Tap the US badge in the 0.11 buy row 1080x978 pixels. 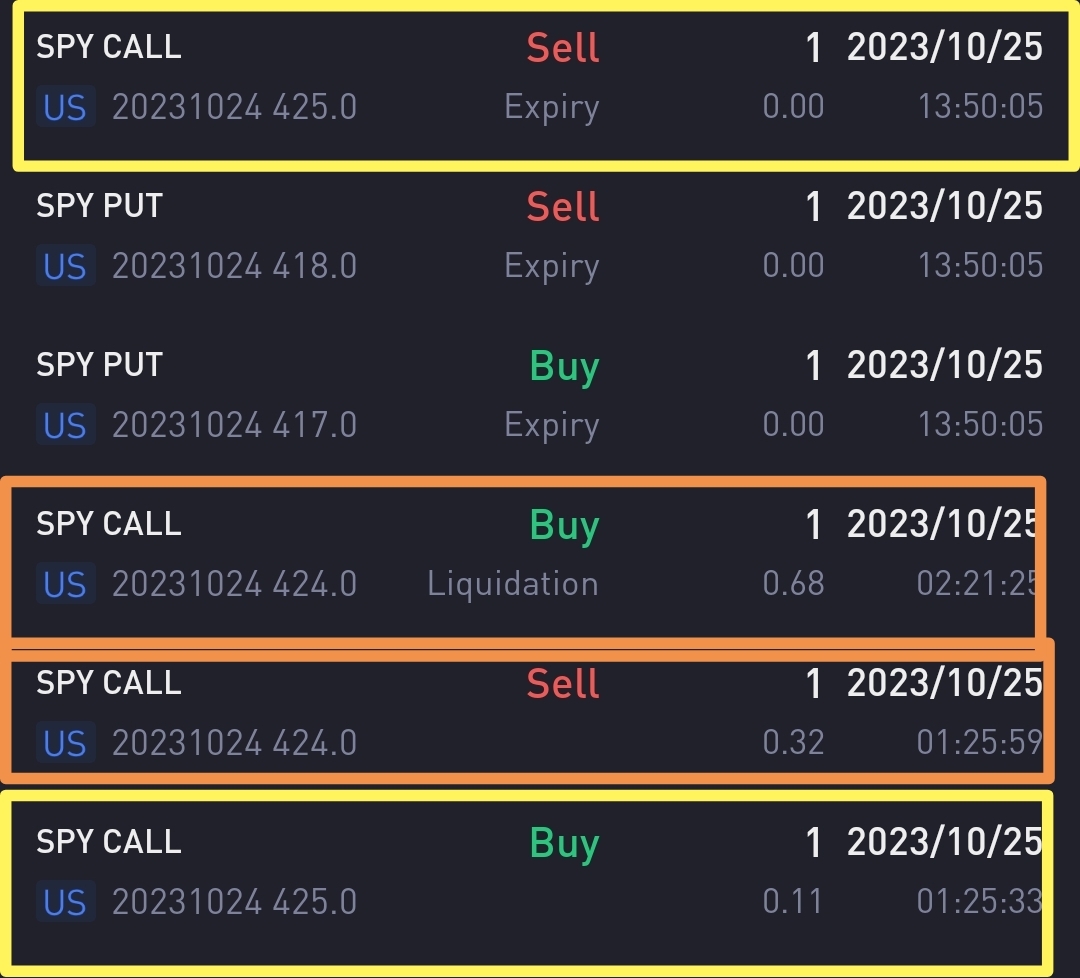pos(65,902)
